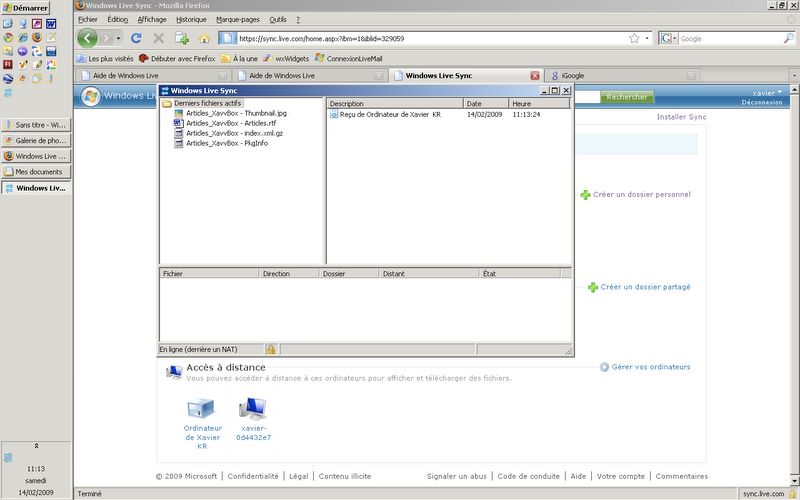Select Articles_XavvBox - PkgInfo file
This screenshot has width=800, height=500.
pyautogui.click(x=221, y=143)
